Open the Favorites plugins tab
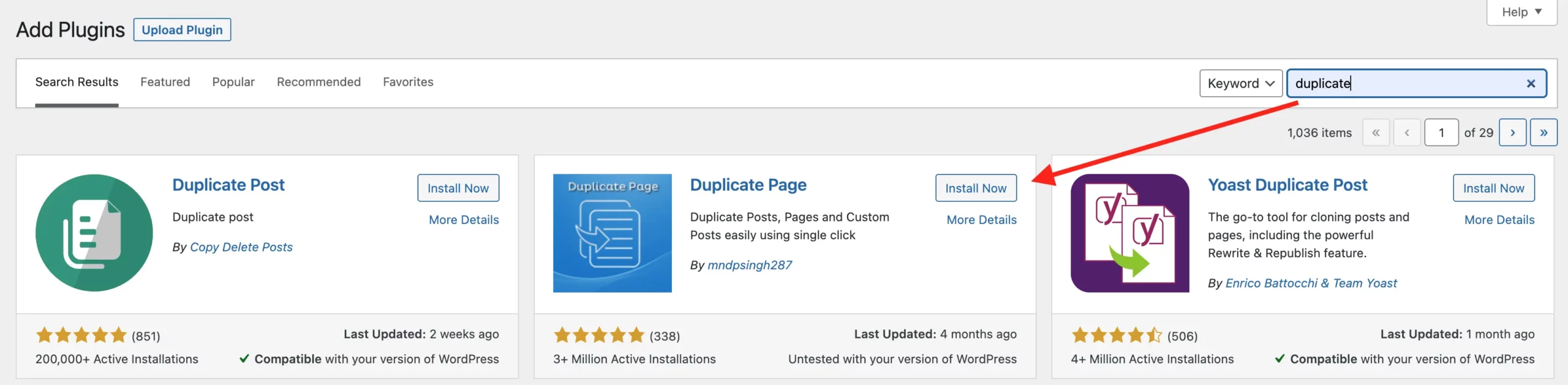Screen dimensions: 1568x385 (x=408, y=82)
